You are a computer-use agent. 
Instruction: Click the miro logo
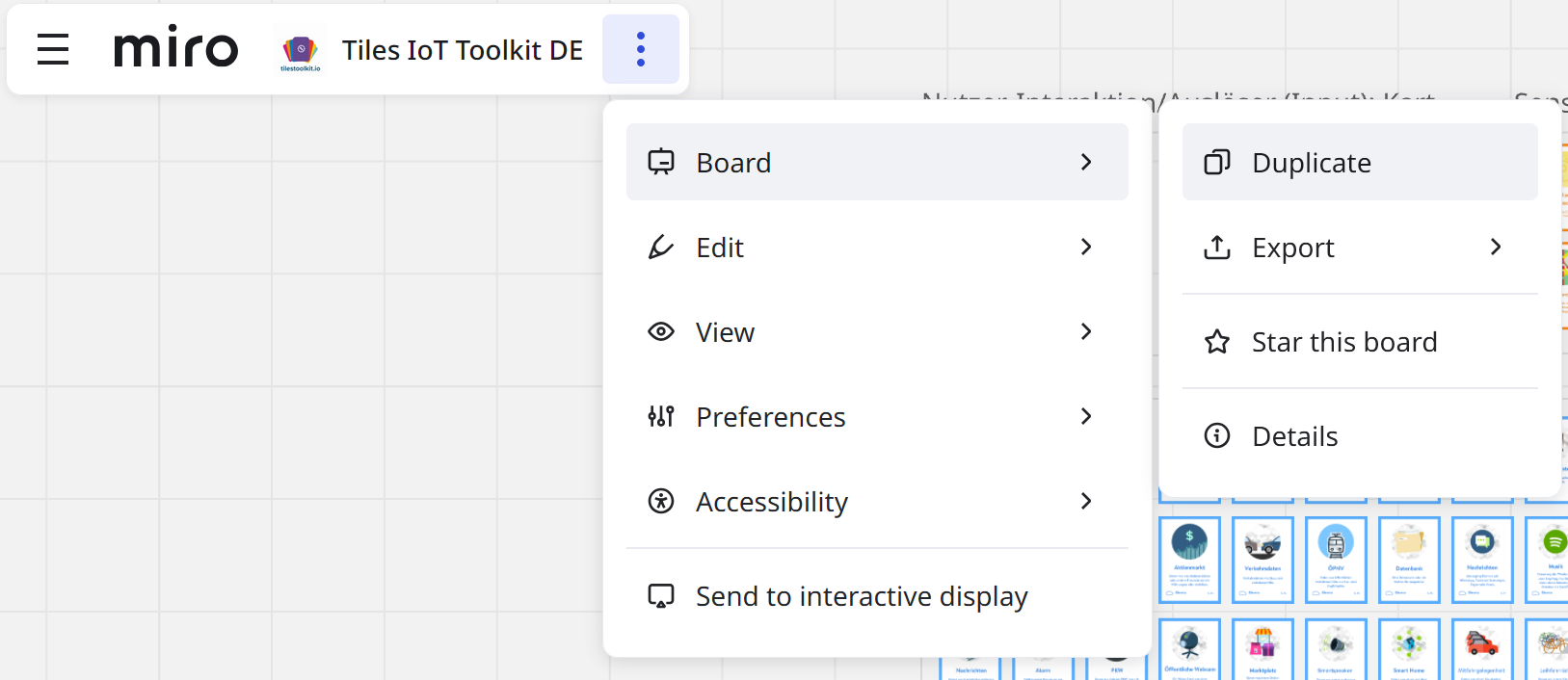click(x=175, y=48)
